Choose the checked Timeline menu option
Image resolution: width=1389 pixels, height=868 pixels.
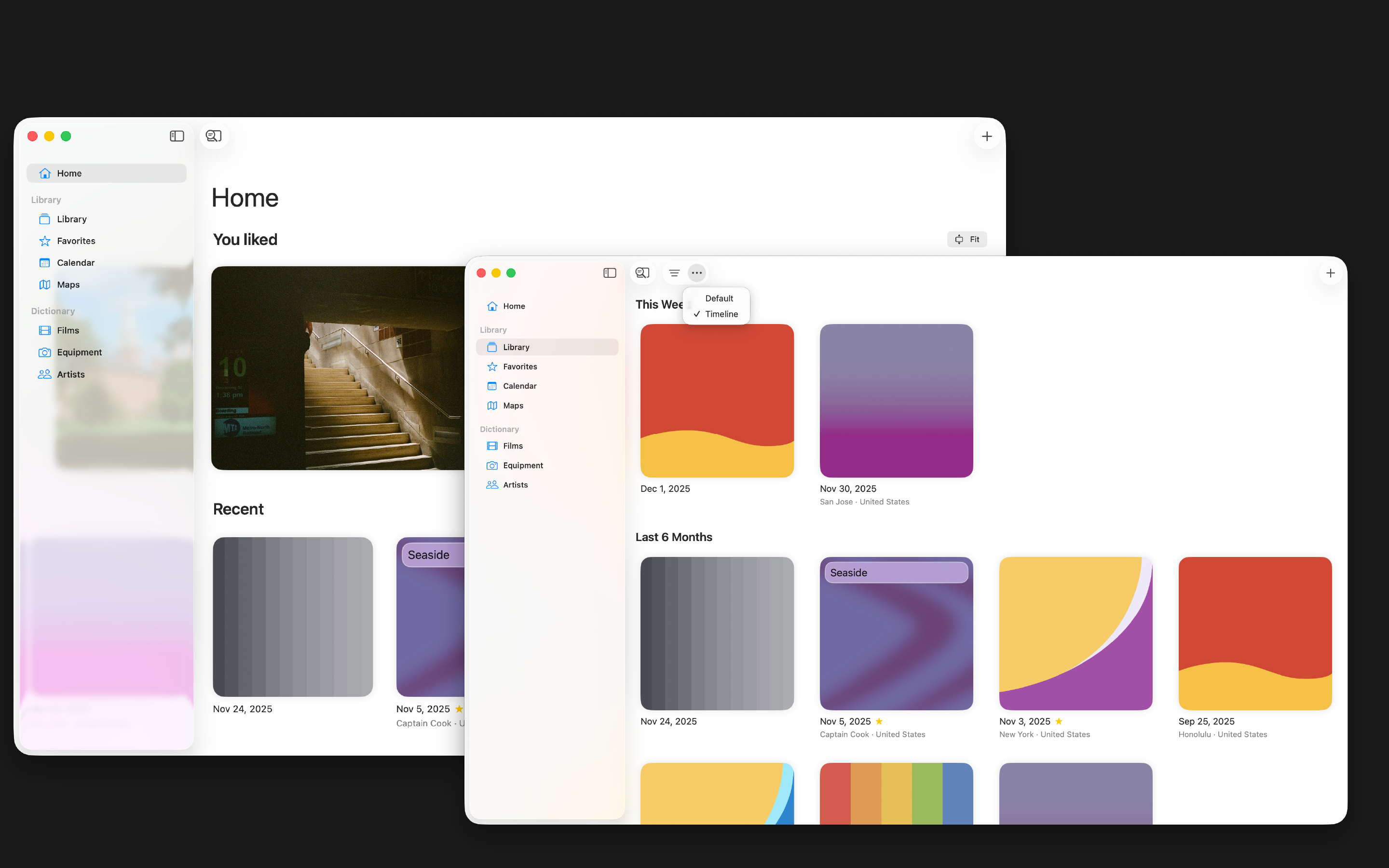[721, 314]
